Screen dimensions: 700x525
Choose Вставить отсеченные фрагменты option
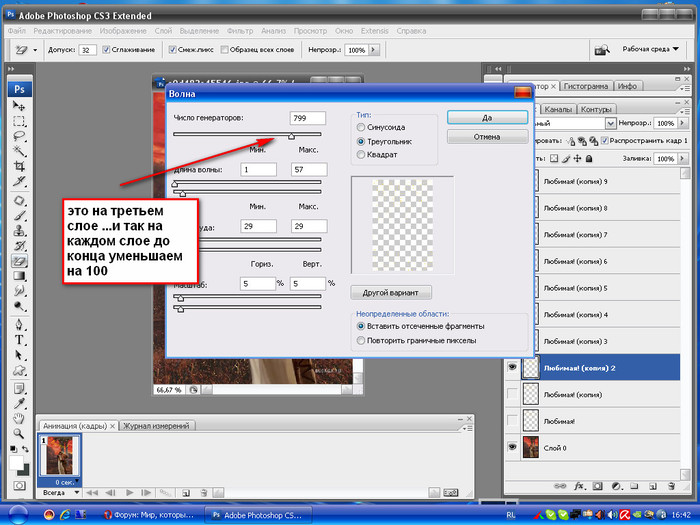click(x=361, y=326)
